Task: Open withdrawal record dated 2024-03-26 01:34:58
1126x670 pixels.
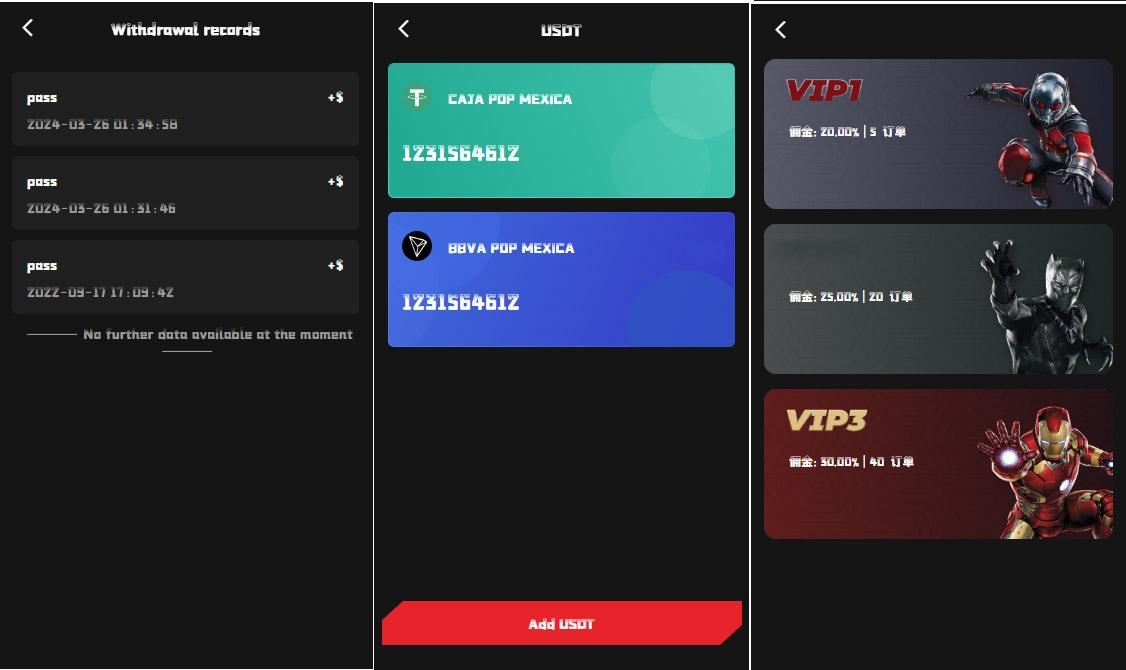Action: 185,109
